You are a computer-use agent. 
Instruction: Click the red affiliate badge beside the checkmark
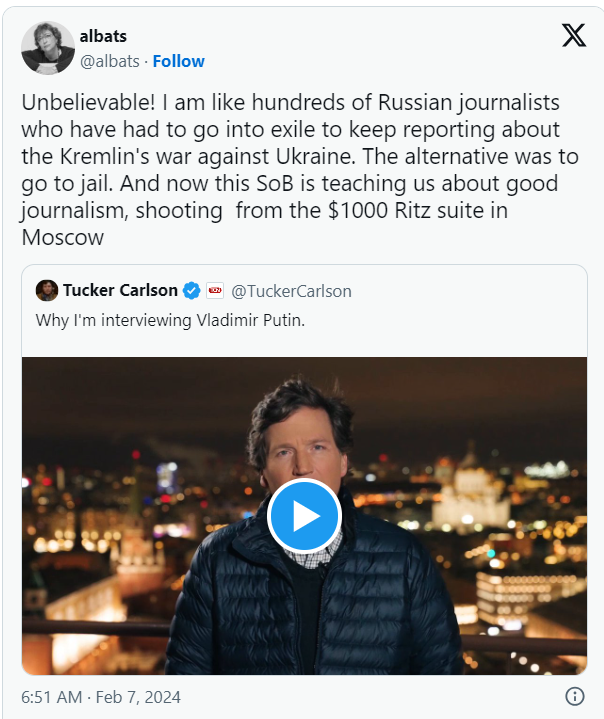click(x=216, y=291)
